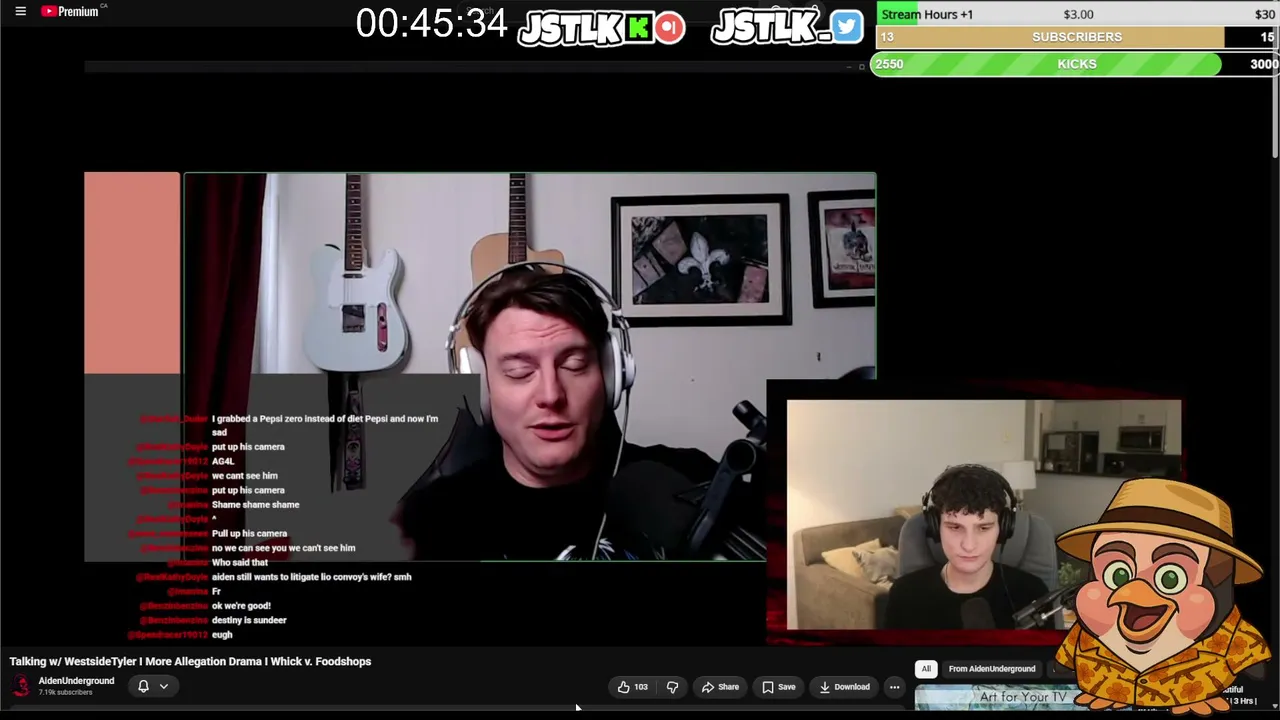Click the chat message 'ok we're good!'
1280x720 pixels.
pyautogui.click(x=241, y=606)
